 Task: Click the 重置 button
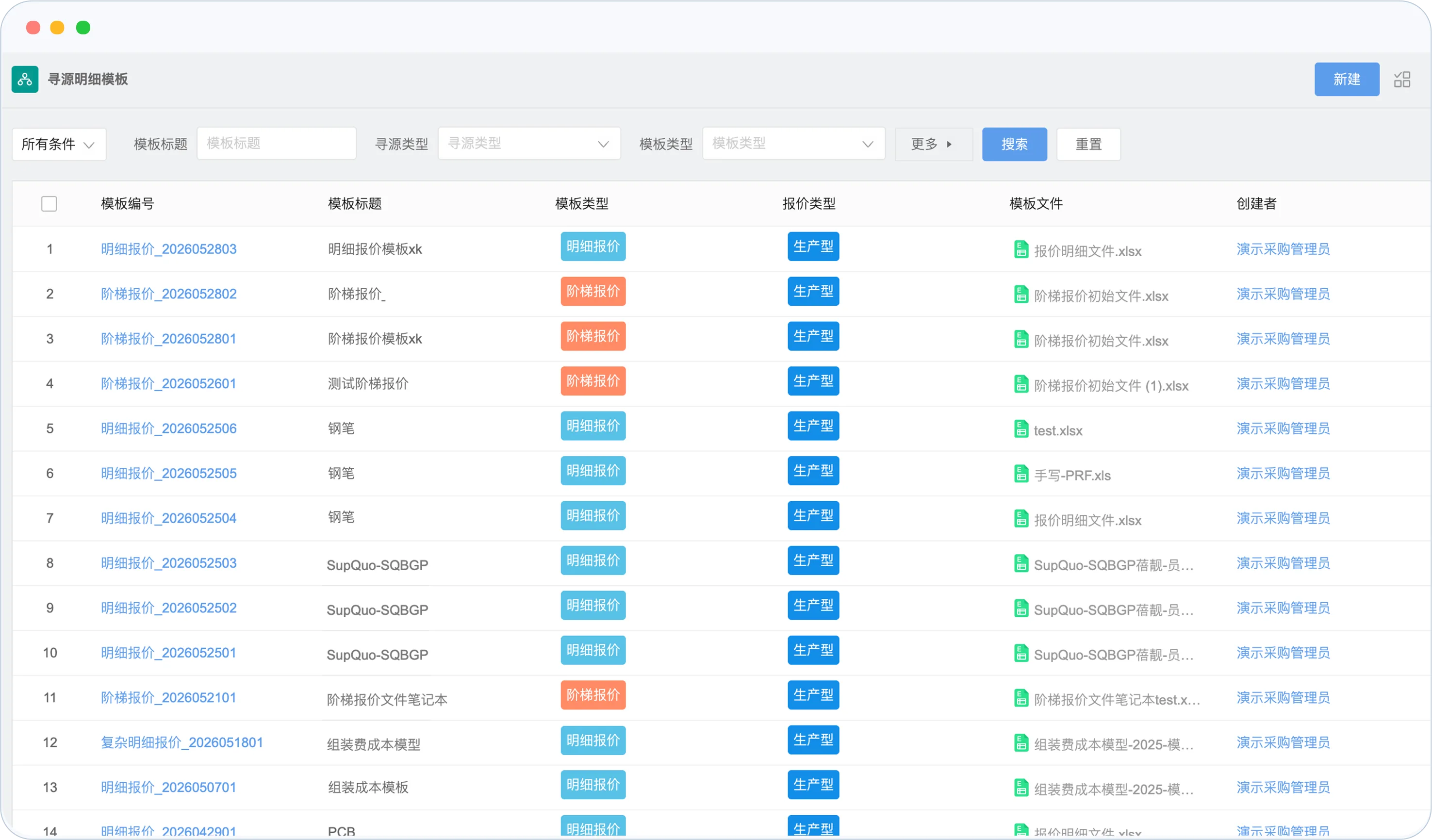pyautogui.click(x=1088, y=144)
